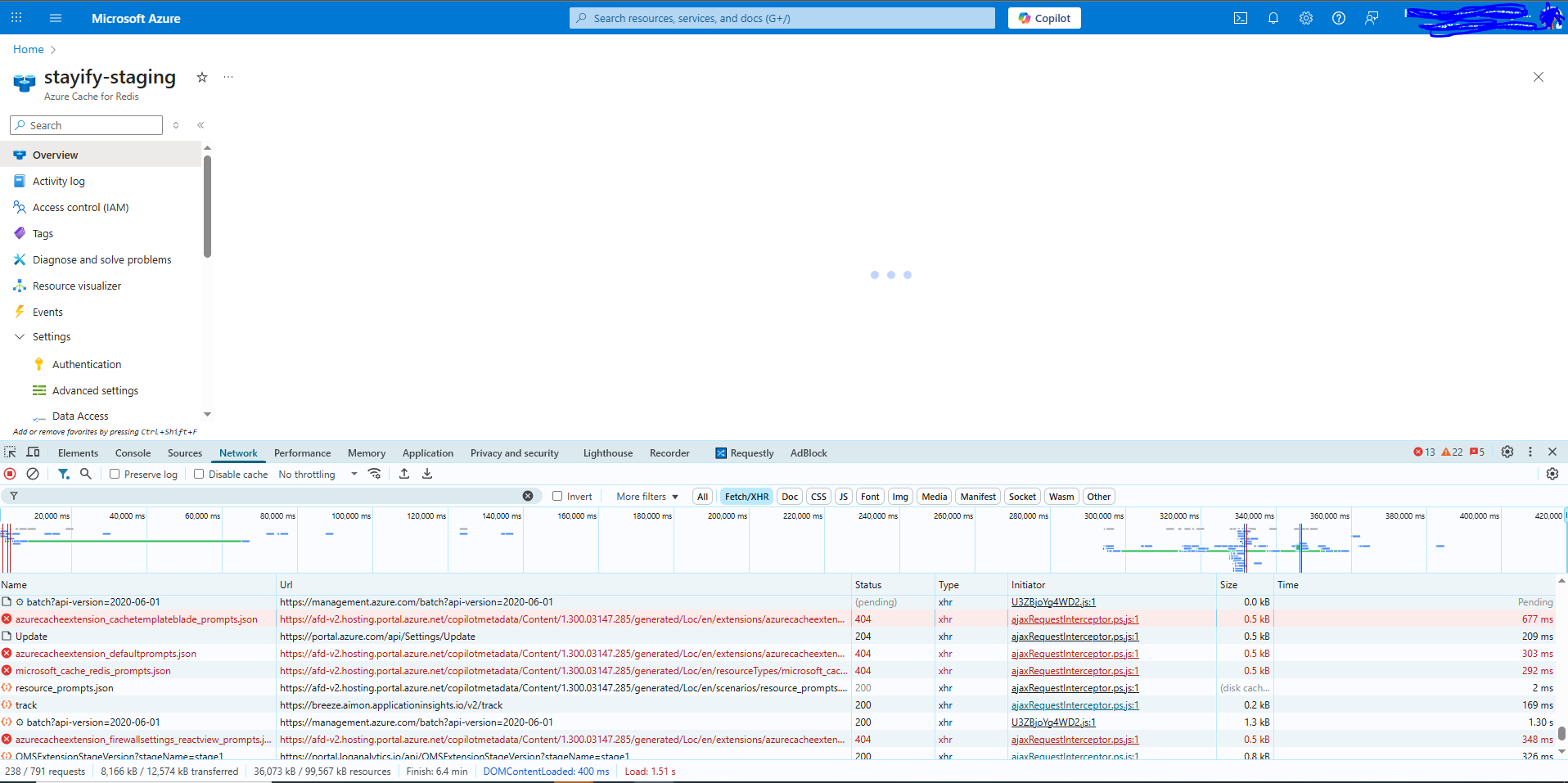
Task: Open the network search magnifier
Action: [x=86, y=474]
